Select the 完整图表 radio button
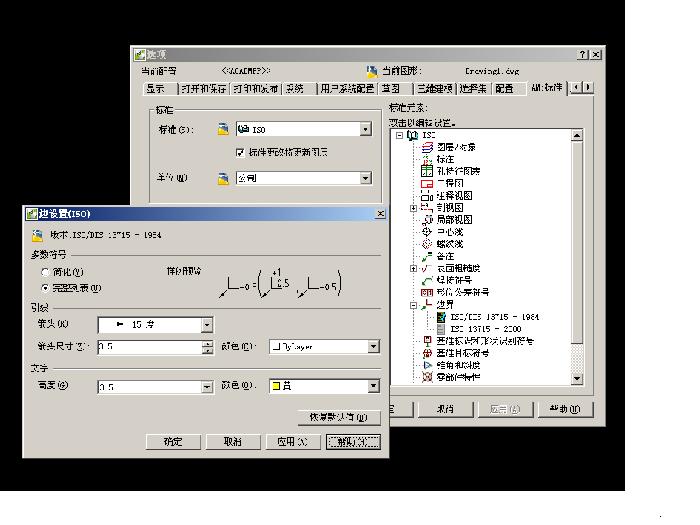 (45, 288)
